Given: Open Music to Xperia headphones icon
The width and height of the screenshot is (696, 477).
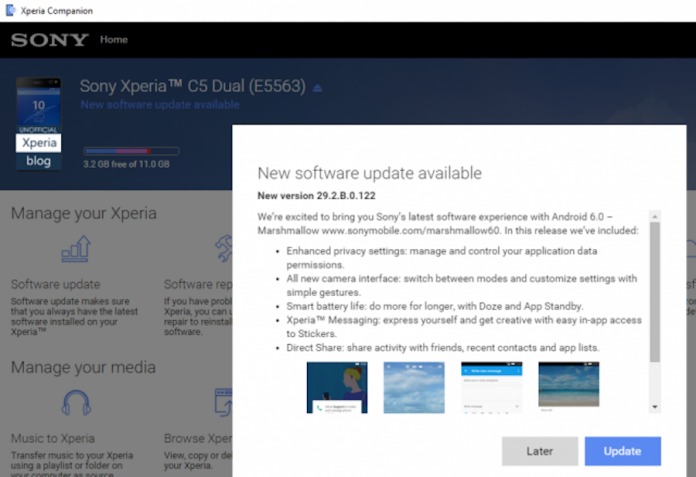Looking at the screenshot, I should tap(76, 402).
